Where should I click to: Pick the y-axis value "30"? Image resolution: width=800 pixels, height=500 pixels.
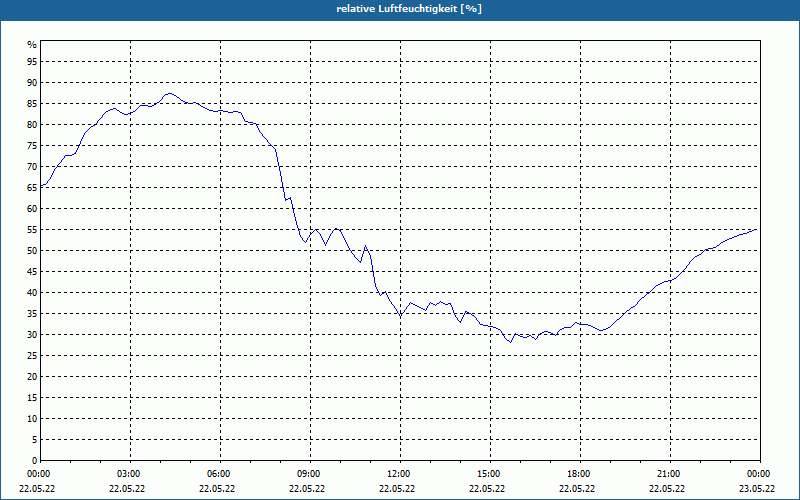pyautogui.click(x=32, y=335)
